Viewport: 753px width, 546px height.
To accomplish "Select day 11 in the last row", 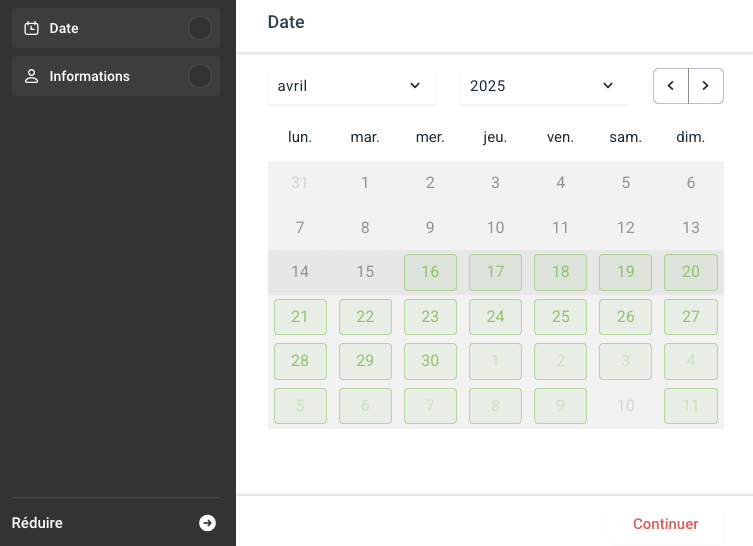I will 691,406.
